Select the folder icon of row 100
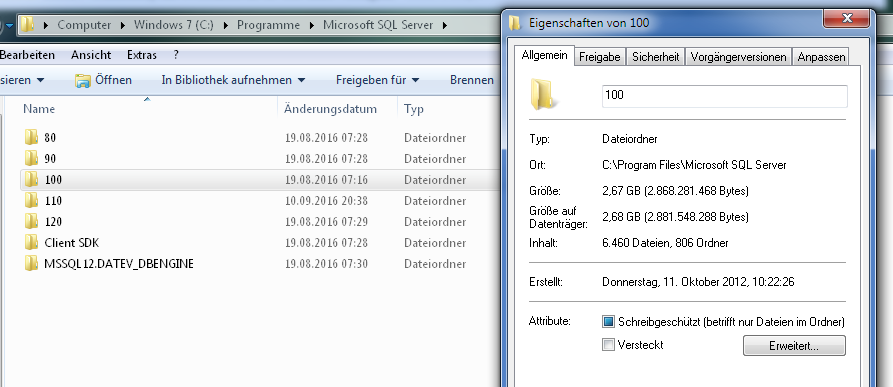The width and height of the screenshot is (893, 387). (31, 179)
